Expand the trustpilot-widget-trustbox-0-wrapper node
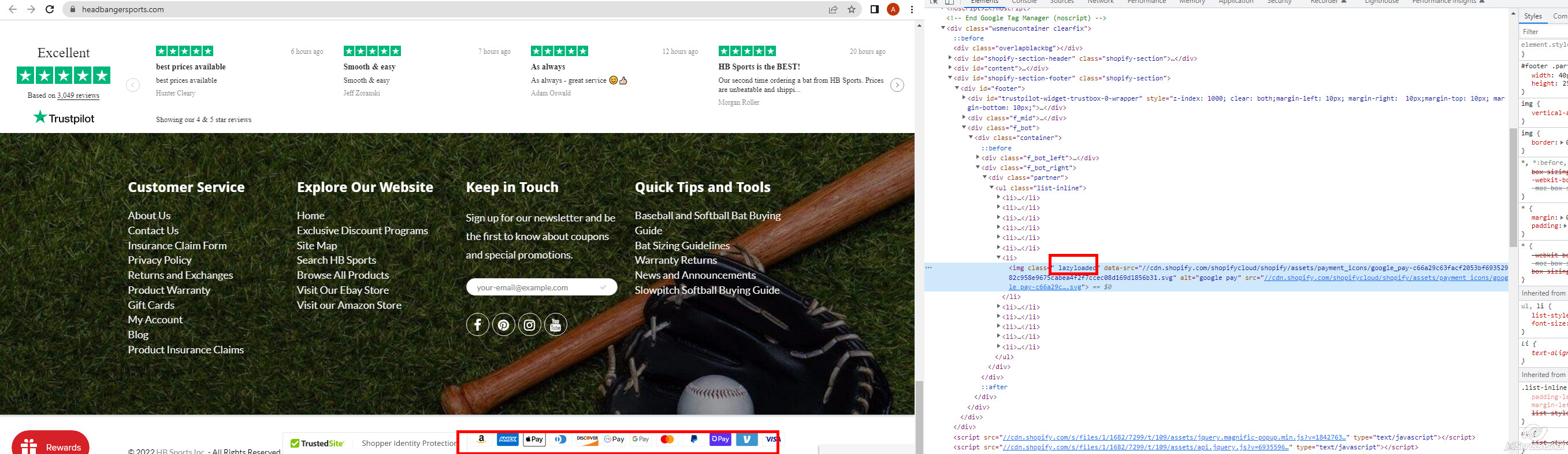The image size is (1568, 454). [x=964, y=98]
